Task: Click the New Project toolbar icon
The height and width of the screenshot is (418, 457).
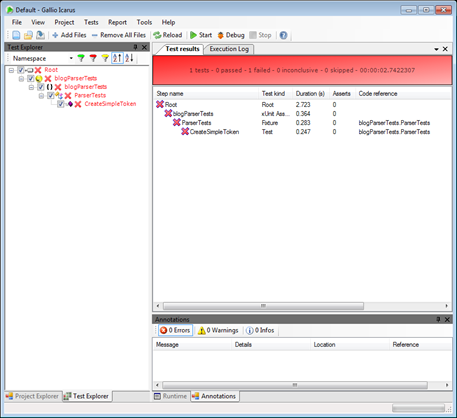Action: (16, 35)
